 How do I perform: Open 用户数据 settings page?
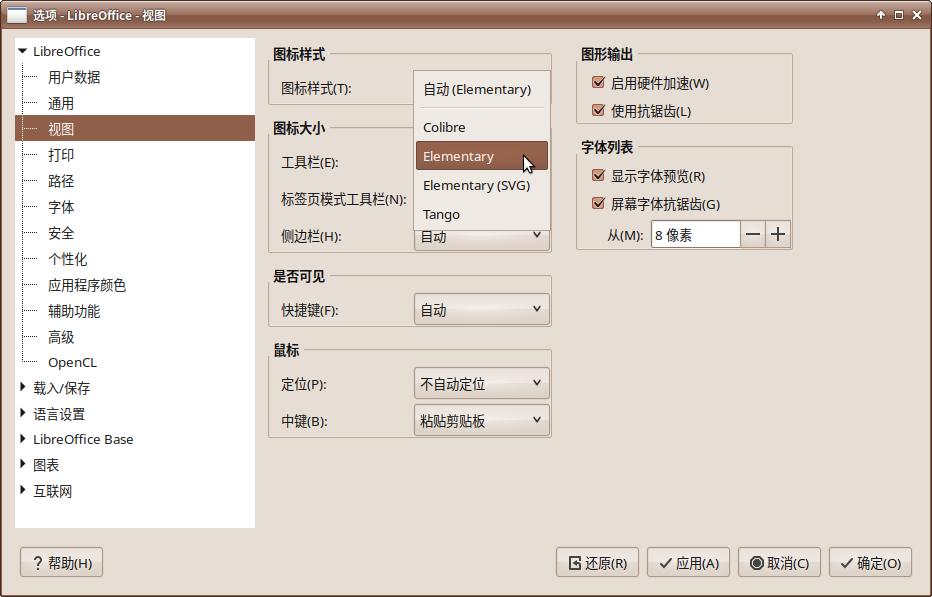pos(74,77)
